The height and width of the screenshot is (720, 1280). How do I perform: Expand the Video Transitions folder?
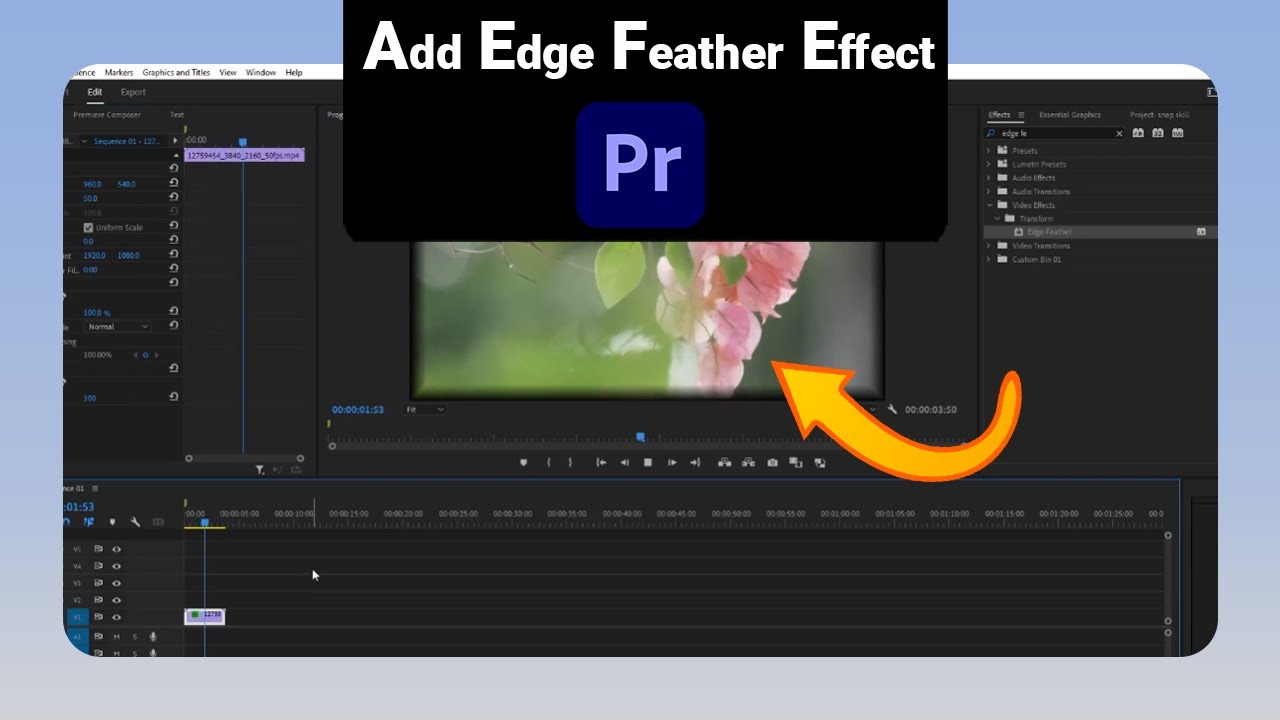click(x=990, y=246)
